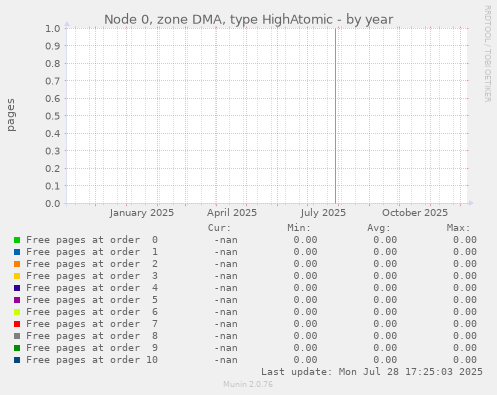497x395 pixels.
Task: Select the 'Free pages at order 4' label
Action: pos(92,288)
